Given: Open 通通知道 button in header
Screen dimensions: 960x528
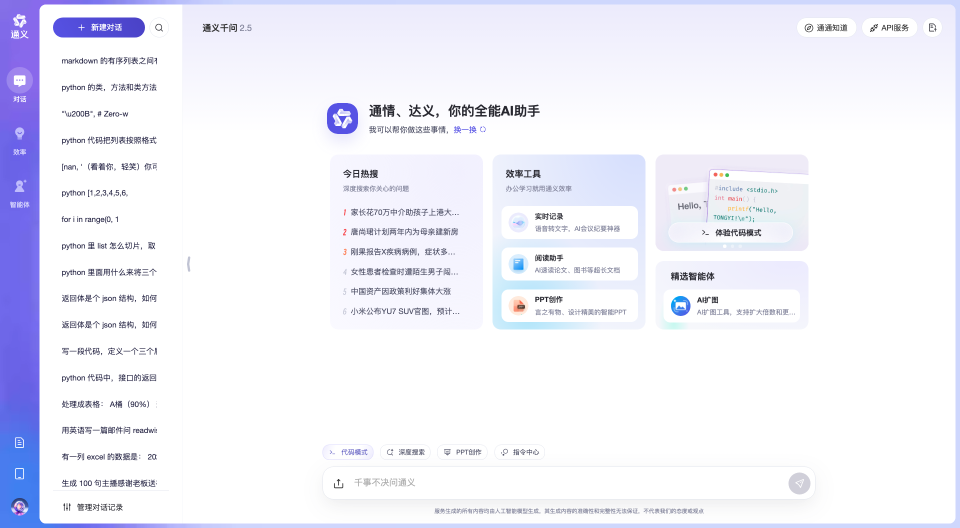Looking at the screenshot, I should pos(826,28).
